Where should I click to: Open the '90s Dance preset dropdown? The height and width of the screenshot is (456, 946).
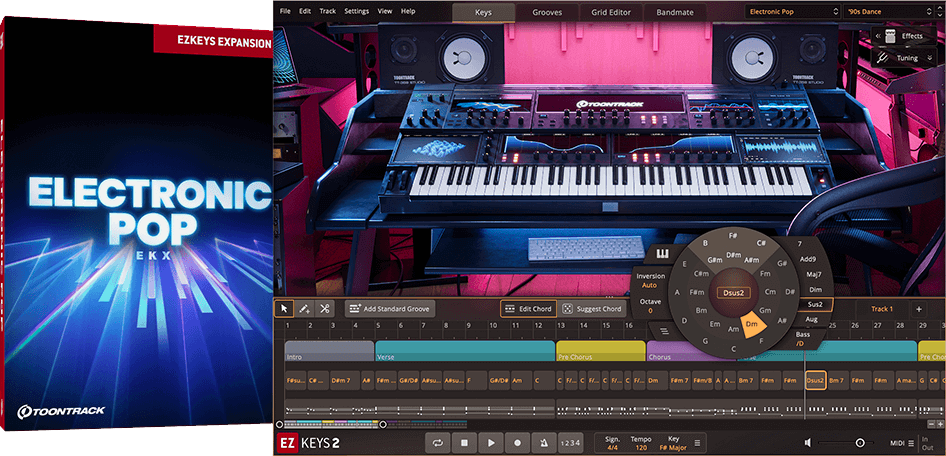coord(886,11)
